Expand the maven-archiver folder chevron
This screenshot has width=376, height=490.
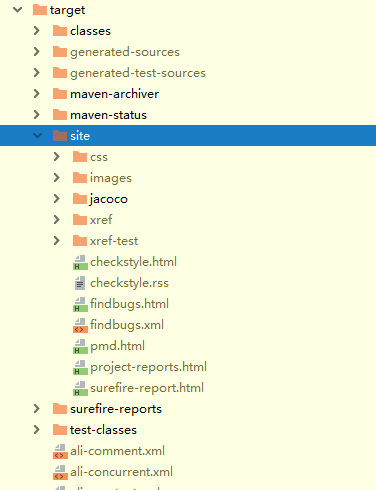(37, 94)
